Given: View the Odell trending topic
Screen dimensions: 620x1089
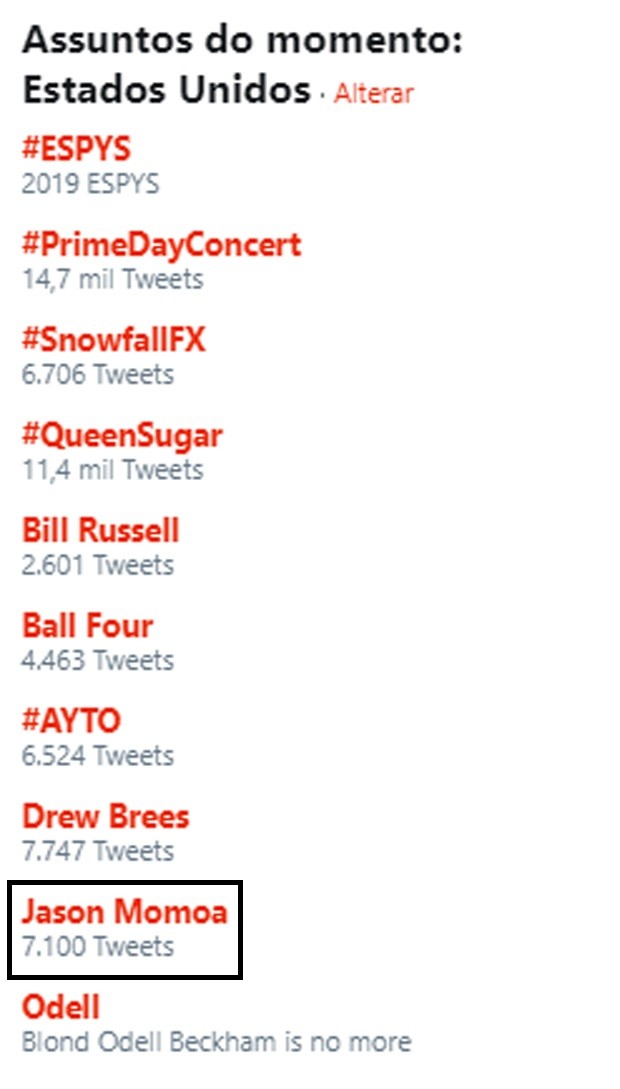Looking at the screenshot, I should [61, 1007].
